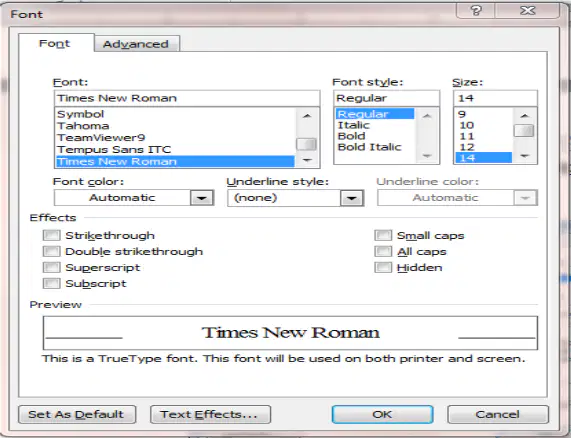This screenshot has width=571, height=438.
Task: Open the Text Effects dialog
Action: (x=210, y=415)
